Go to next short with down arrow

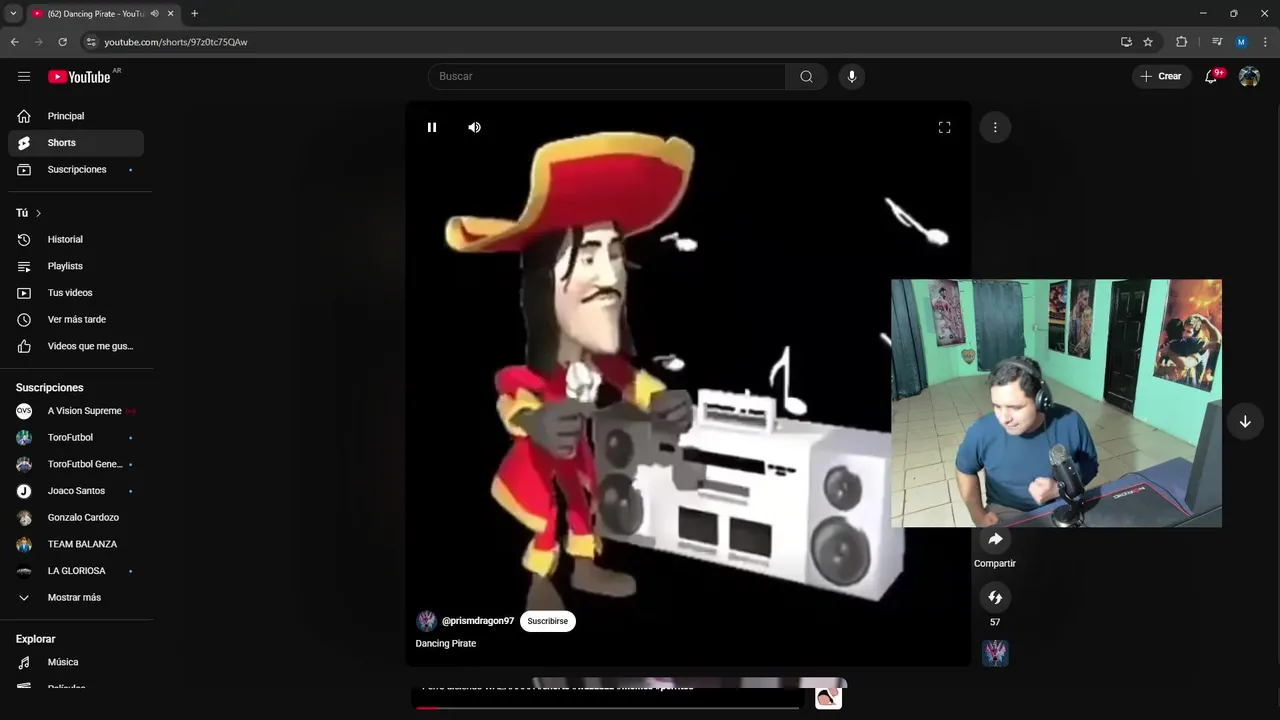[x=1245, y=422]
